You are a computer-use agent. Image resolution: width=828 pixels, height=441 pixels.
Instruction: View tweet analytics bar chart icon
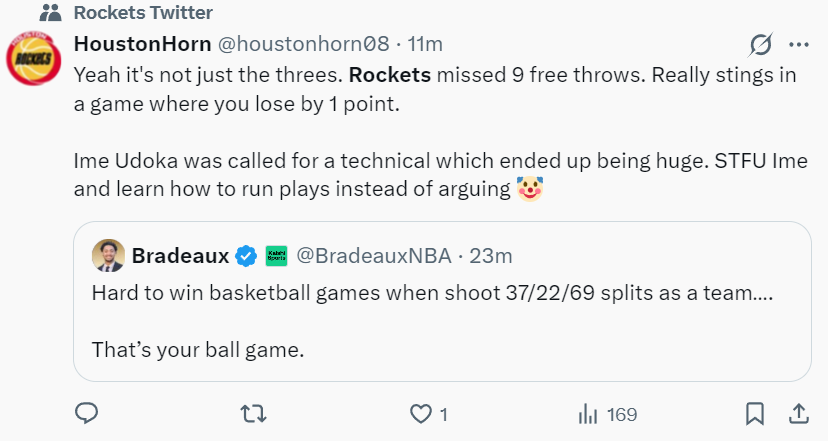[589, 413]
